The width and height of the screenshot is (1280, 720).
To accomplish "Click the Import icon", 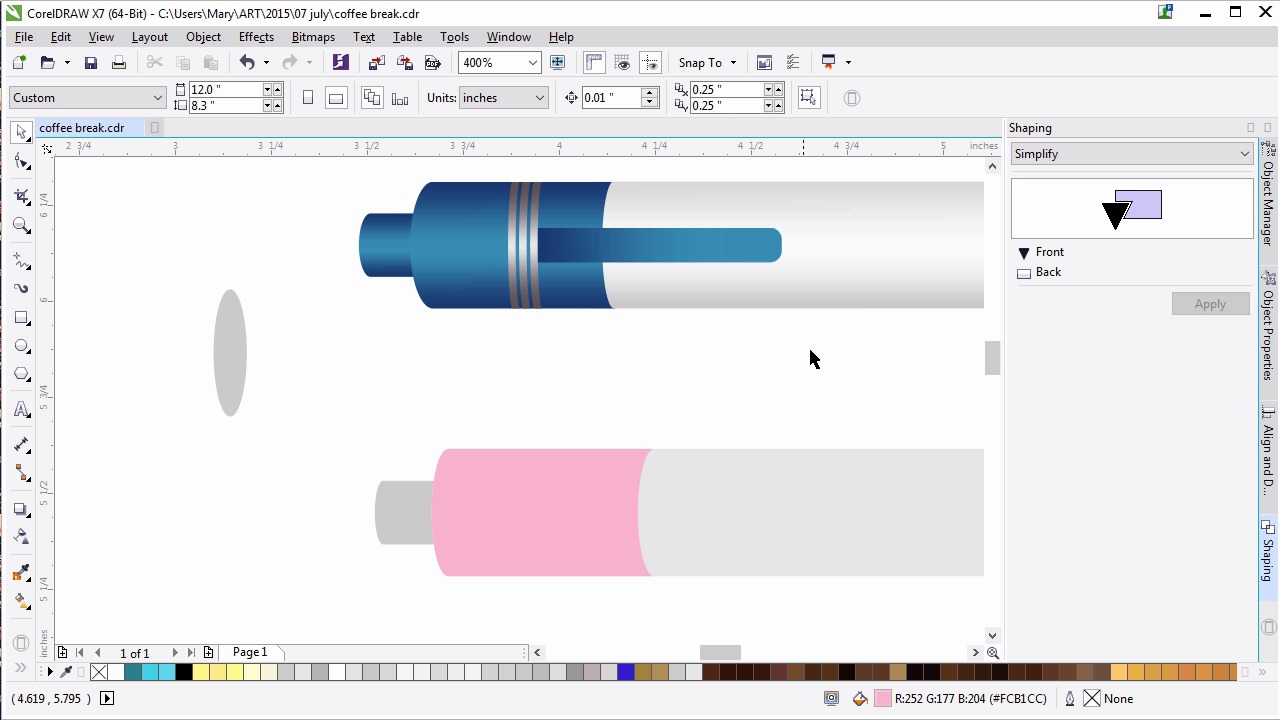I will pos(376,62).
